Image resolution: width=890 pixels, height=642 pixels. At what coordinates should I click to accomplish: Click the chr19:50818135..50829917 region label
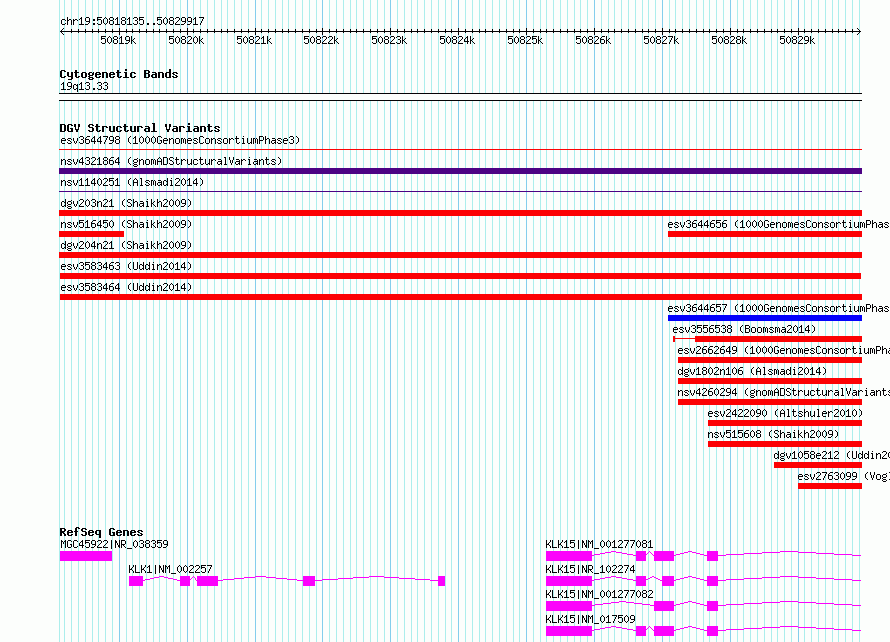132,21
